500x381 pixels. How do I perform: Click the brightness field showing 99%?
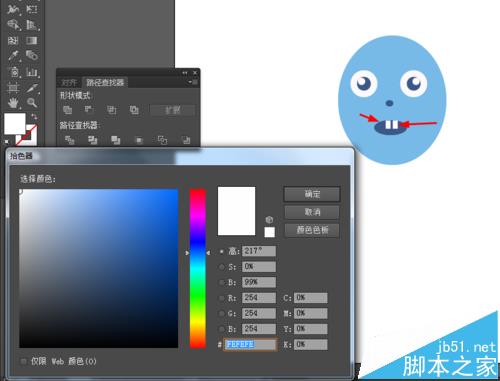pyautogui.click(x=259, y=282)
